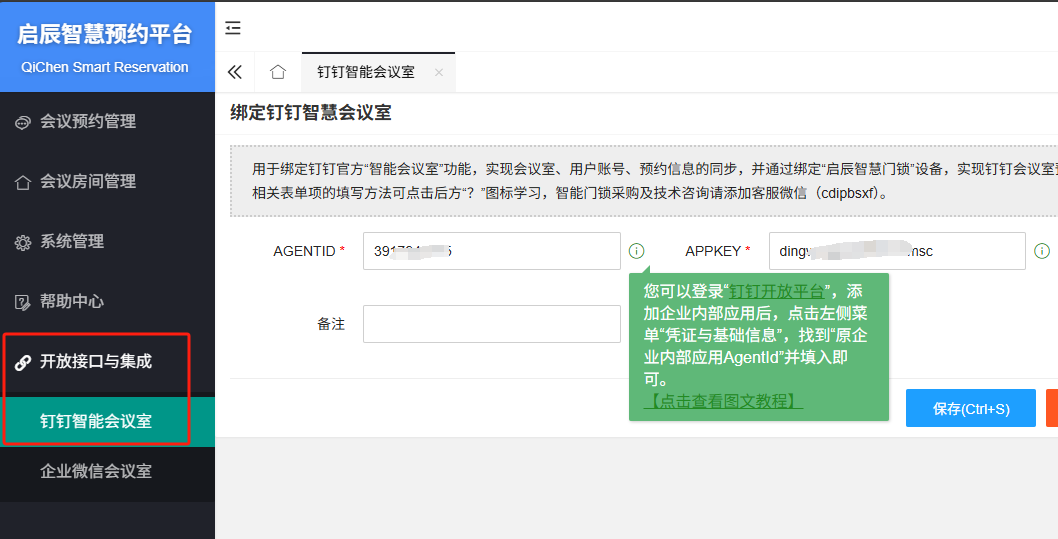Focus the APPKEY input field
The height and width of the screenshot is (539, 1058).
pos(896,251)
